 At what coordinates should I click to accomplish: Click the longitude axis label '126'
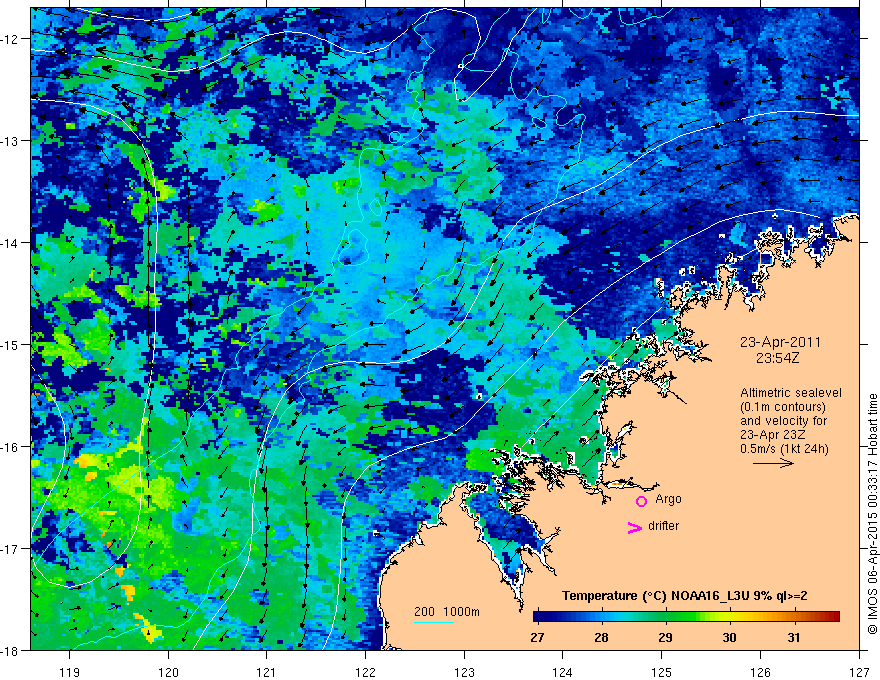click(760, 672)
